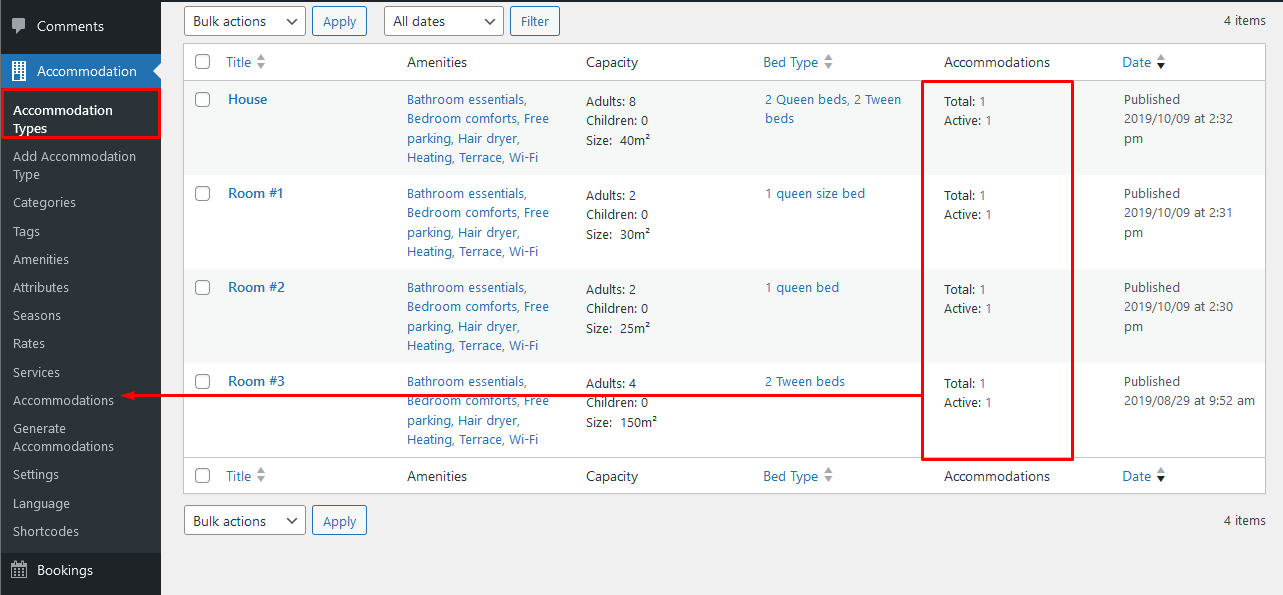The width and height of the screenshot is (1283, 595).
Task: Open the top Bulk actions dropdown
Action: point(245,21)
